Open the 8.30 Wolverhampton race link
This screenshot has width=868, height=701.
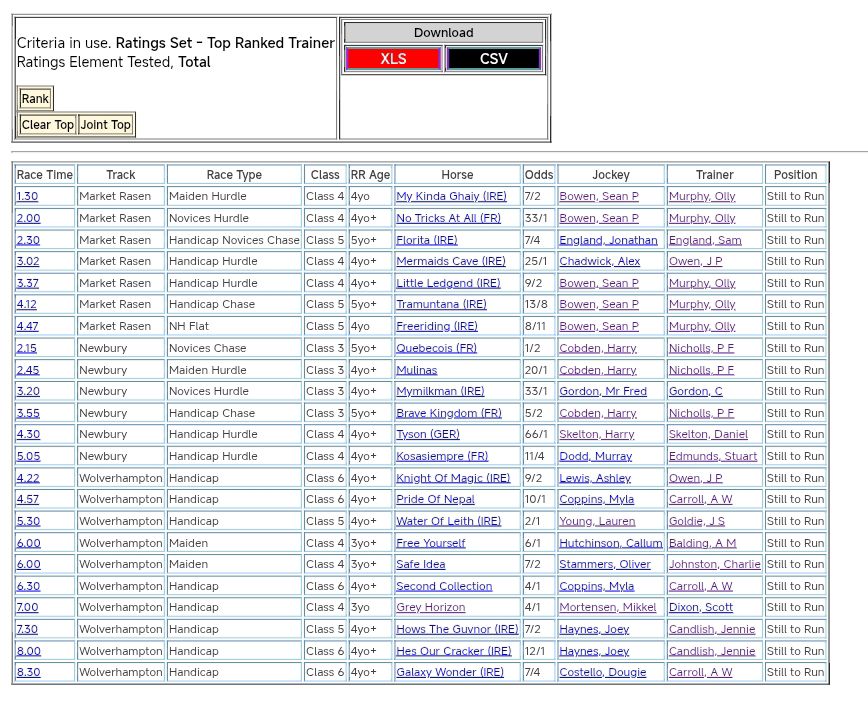[28, 672]
